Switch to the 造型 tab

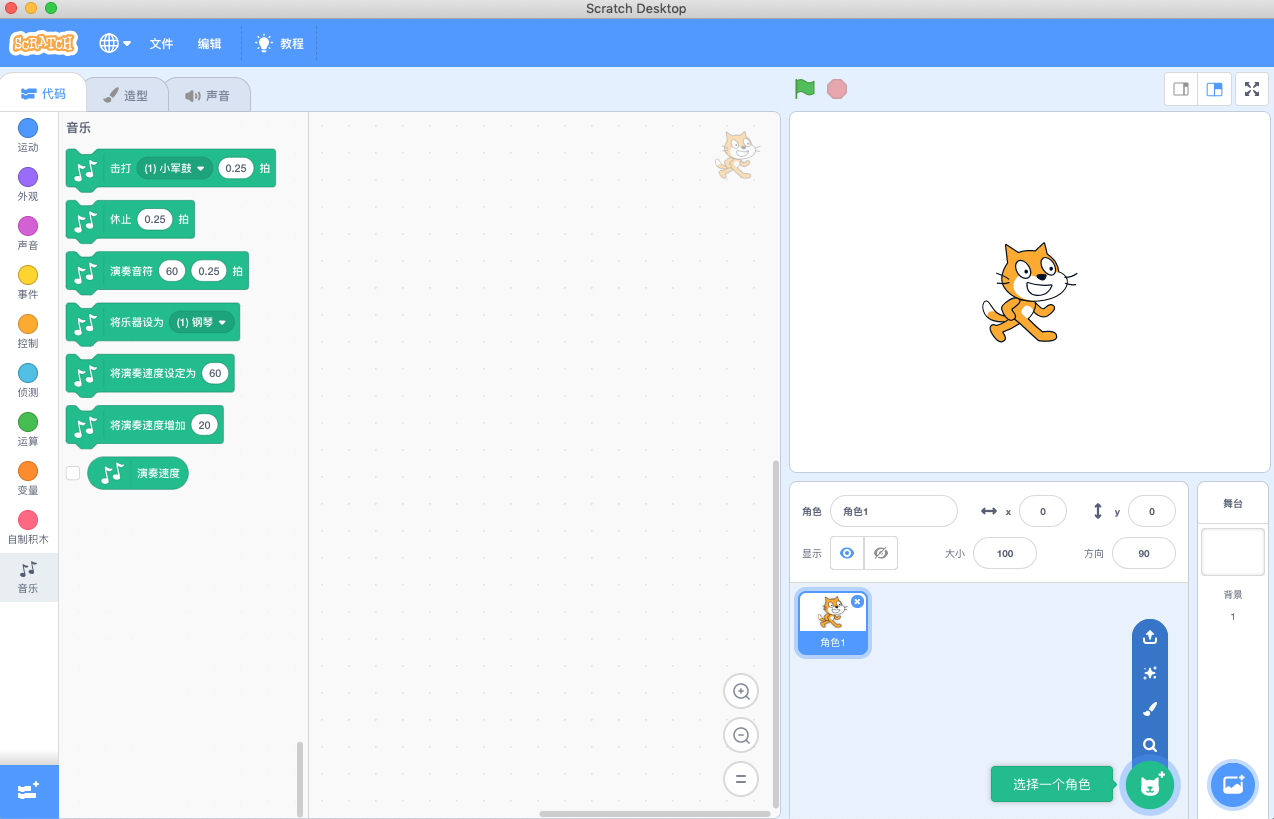[x=126, y=96]
